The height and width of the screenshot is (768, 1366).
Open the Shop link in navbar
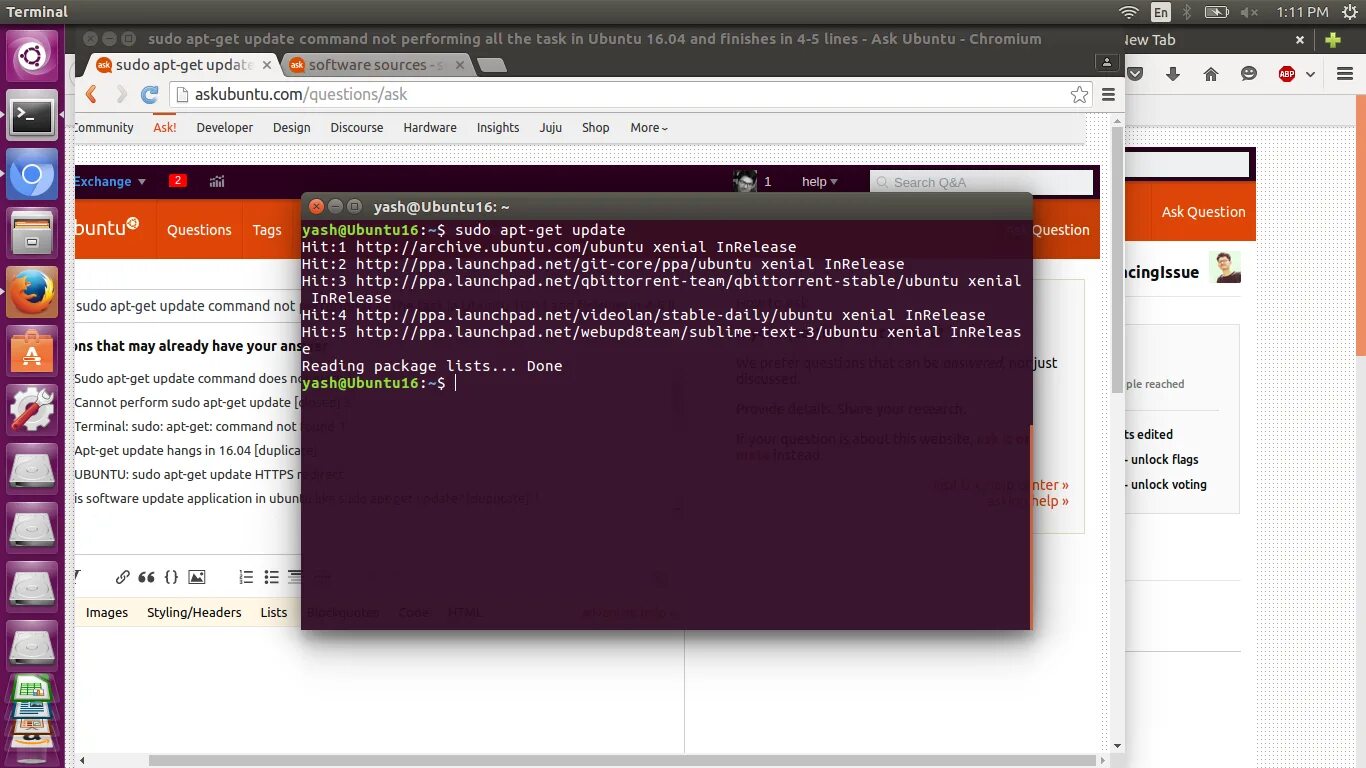click(x=596, y=128)
